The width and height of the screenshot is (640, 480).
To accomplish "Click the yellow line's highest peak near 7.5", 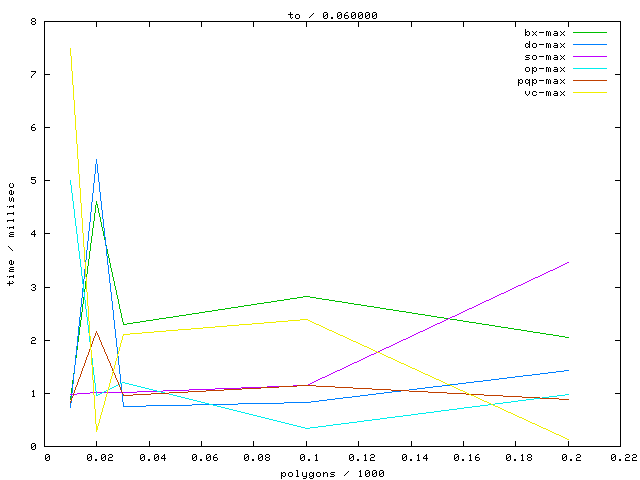I will pos(70,48).
